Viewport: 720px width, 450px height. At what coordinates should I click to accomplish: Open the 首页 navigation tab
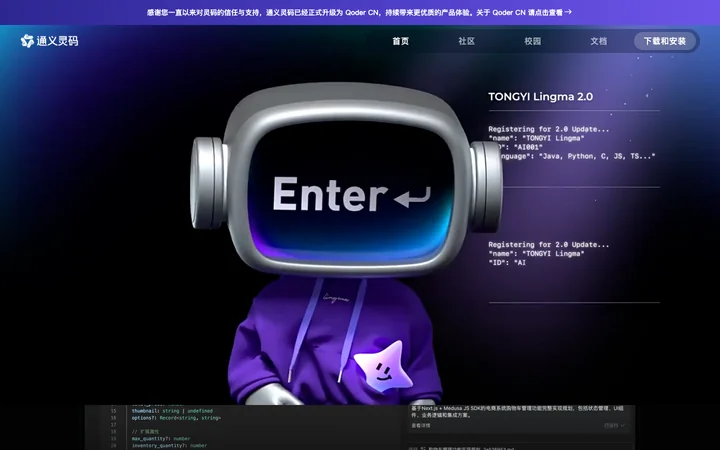point(400,41)
